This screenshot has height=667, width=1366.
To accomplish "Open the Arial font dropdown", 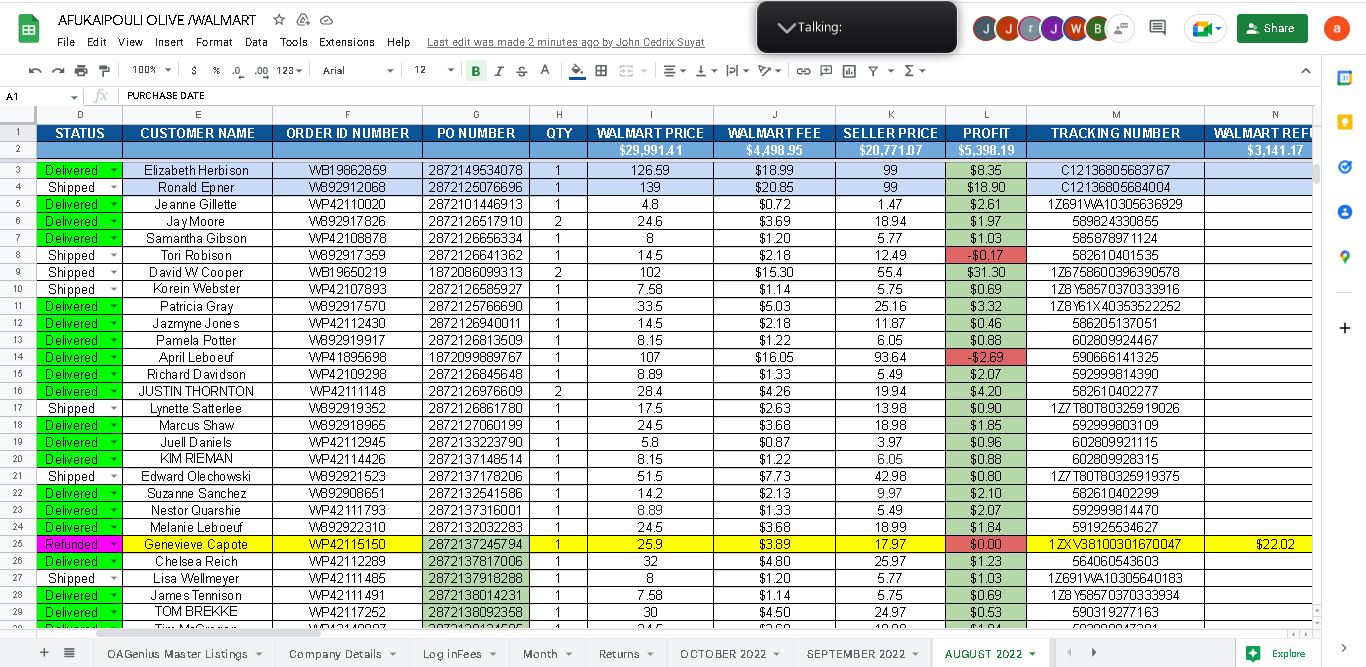I will coord(358,71).
